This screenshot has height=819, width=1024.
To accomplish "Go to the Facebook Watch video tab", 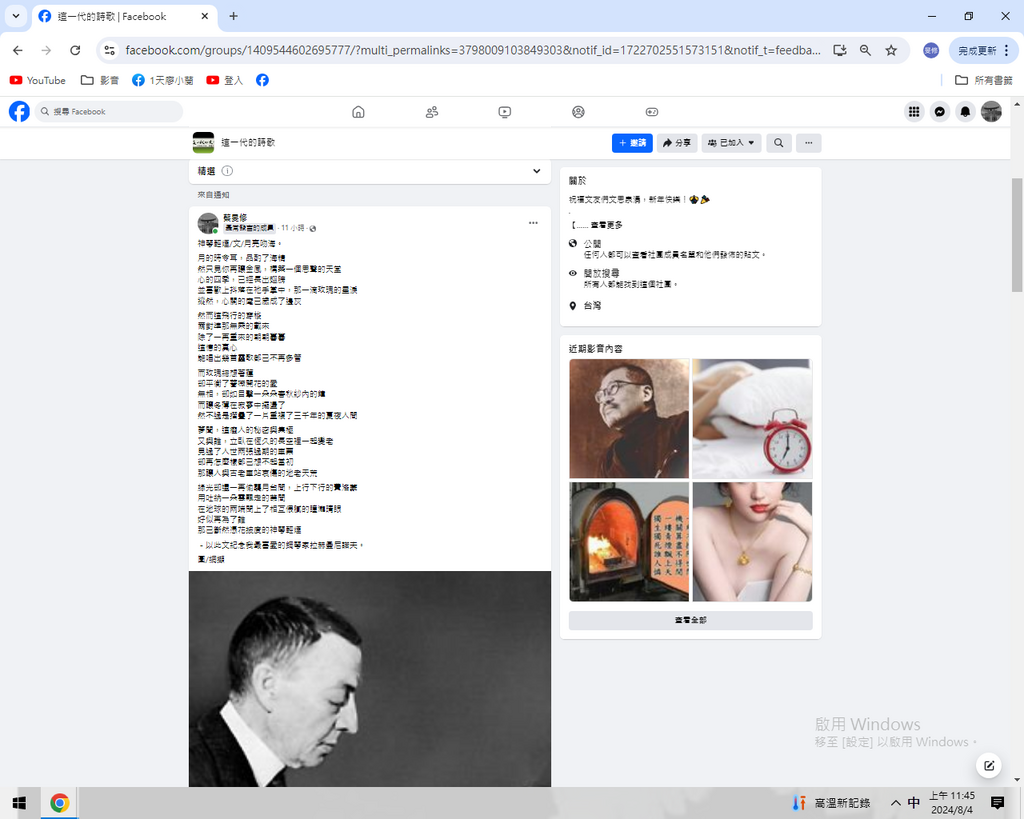I will 505,112.
